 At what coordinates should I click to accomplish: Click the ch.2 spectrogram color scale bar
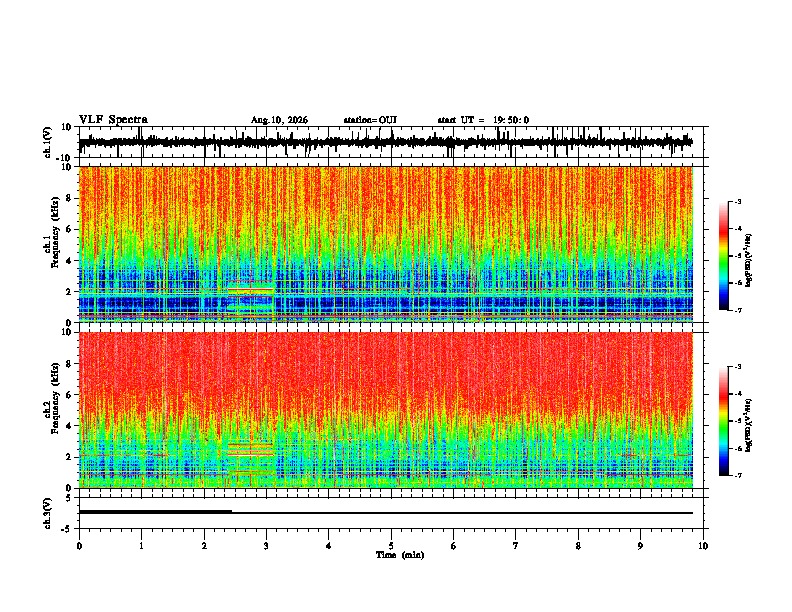pos(723,421)
